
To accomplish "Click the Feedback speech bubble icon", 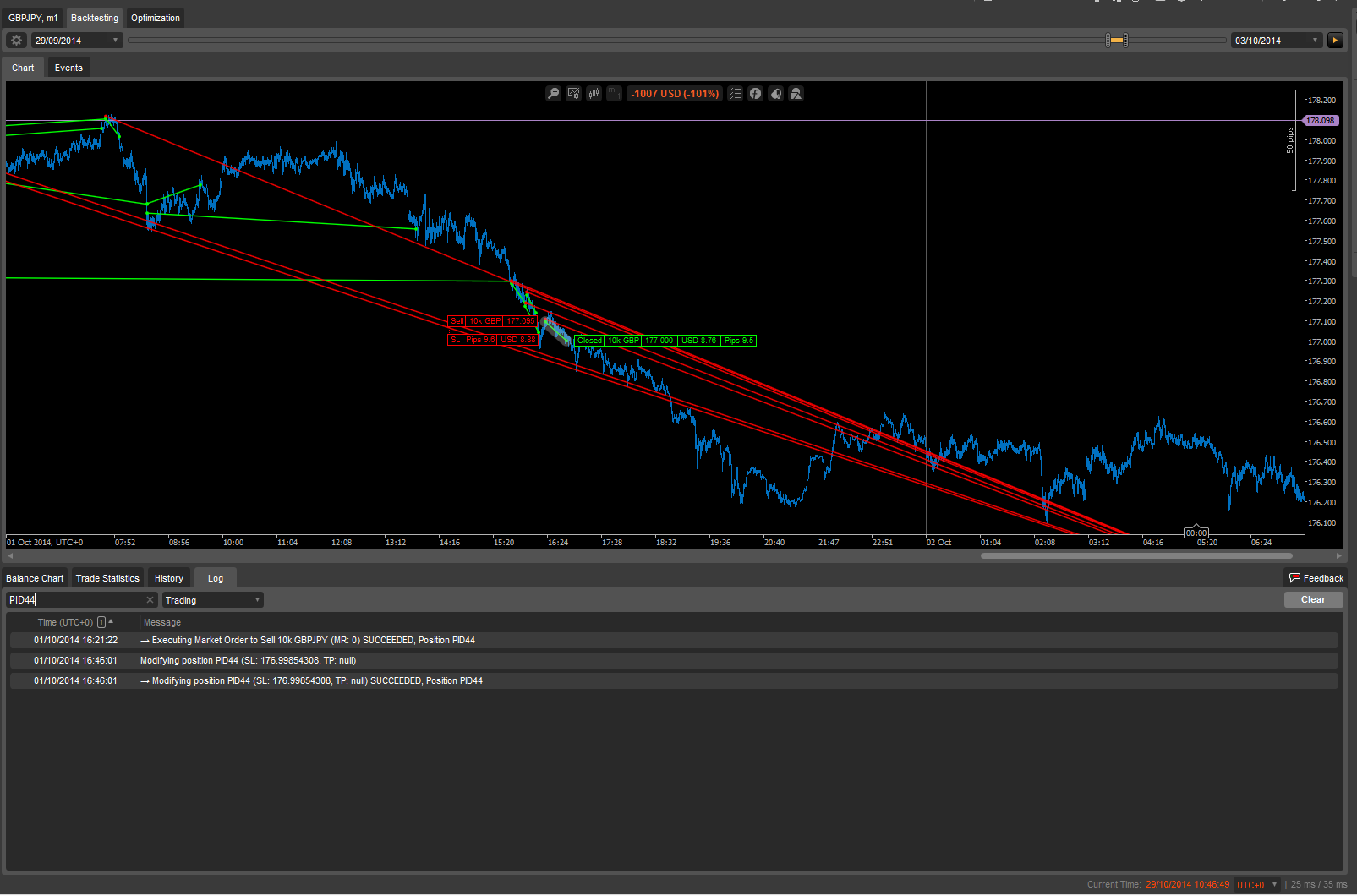I will tap(1294, 578).
